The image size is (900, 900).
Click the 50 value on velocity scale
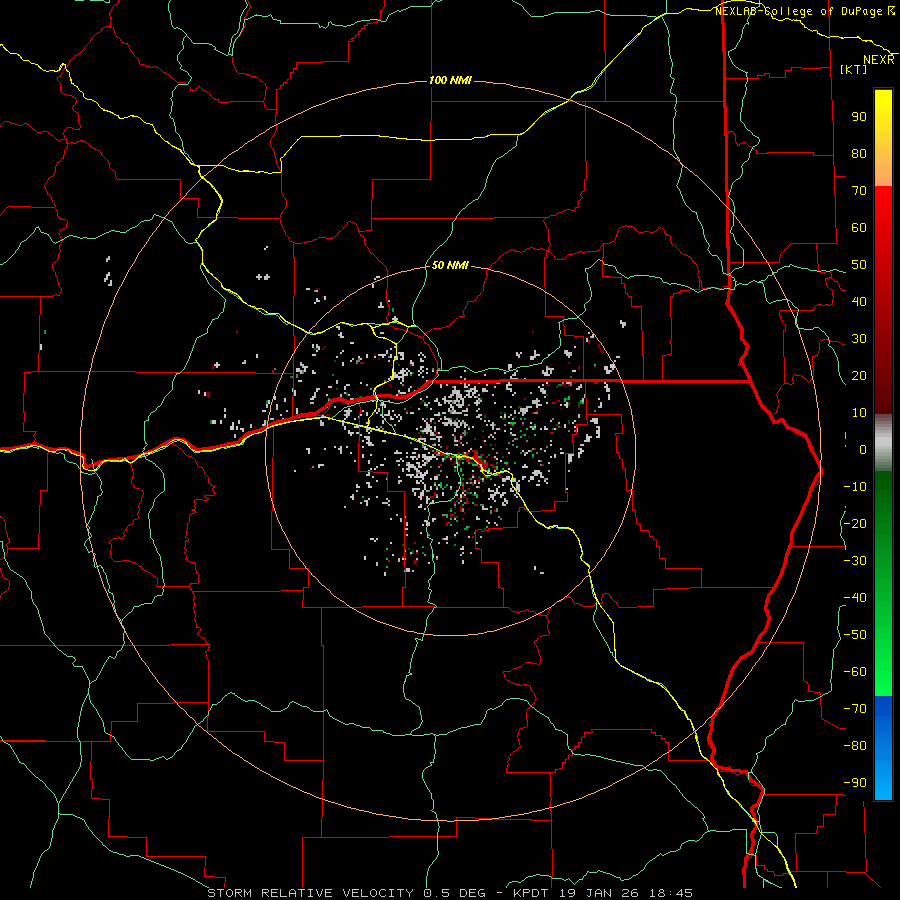tap(859, 265)
